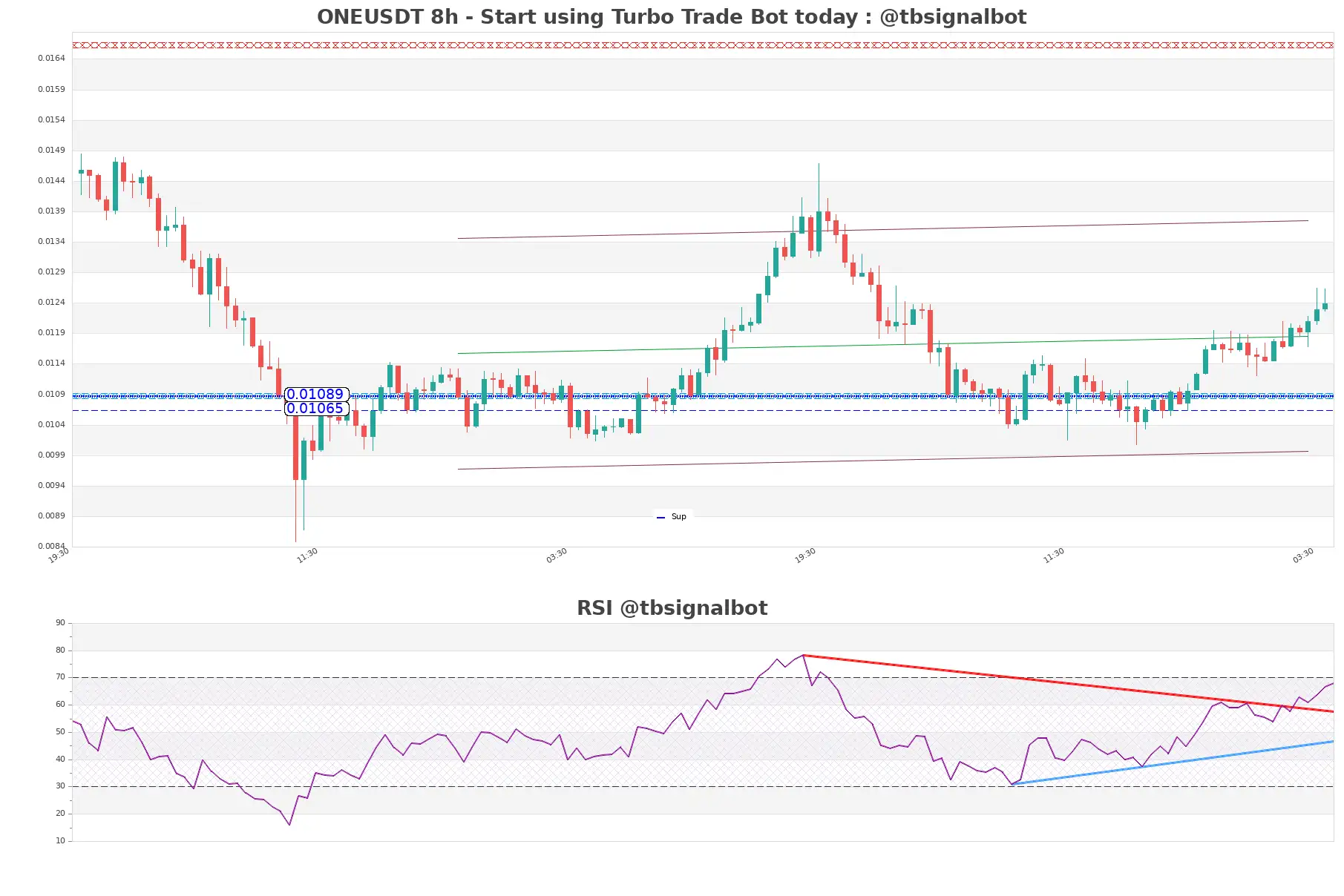Image resolution: width=1344 pixels, height=896 pixels.
Task: Click RSI axis label 10
Action: point(60,841)
